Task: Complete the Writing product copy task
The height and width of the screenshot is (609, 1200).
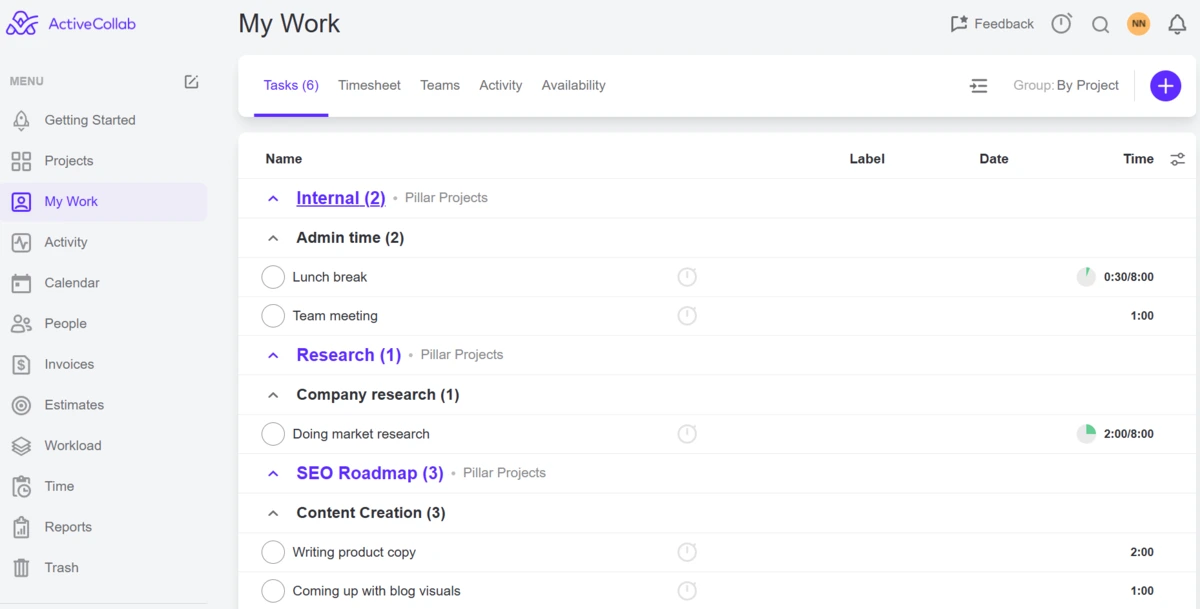Action: (x=273, y=552)
